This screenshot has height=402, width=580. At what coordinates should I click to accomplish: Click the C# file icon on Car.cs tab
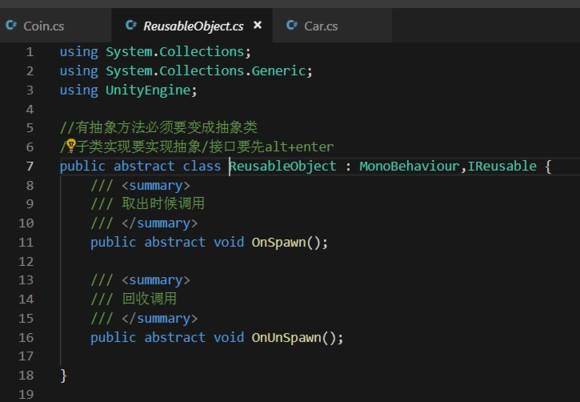click(291, 25)
